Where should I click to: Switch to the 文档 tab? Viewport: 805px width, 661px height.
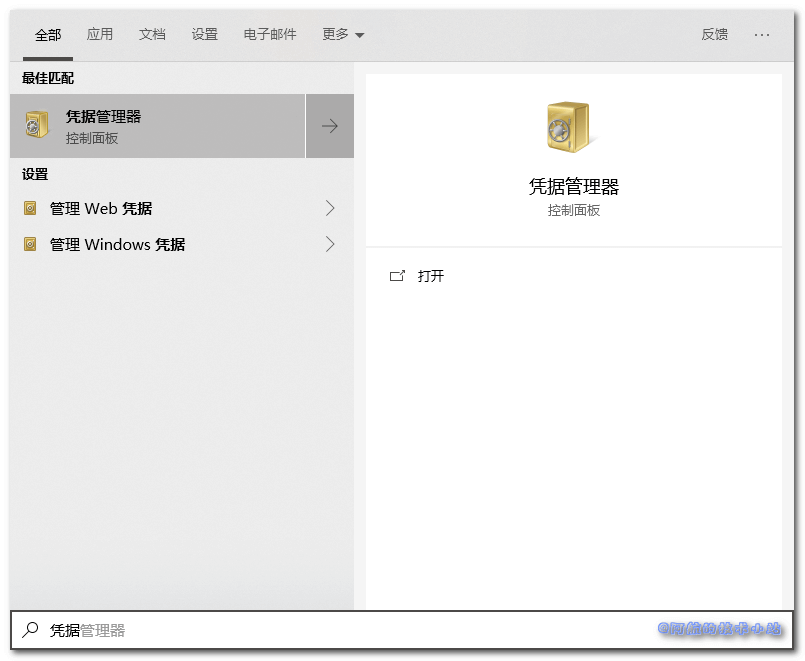point(152,34)
